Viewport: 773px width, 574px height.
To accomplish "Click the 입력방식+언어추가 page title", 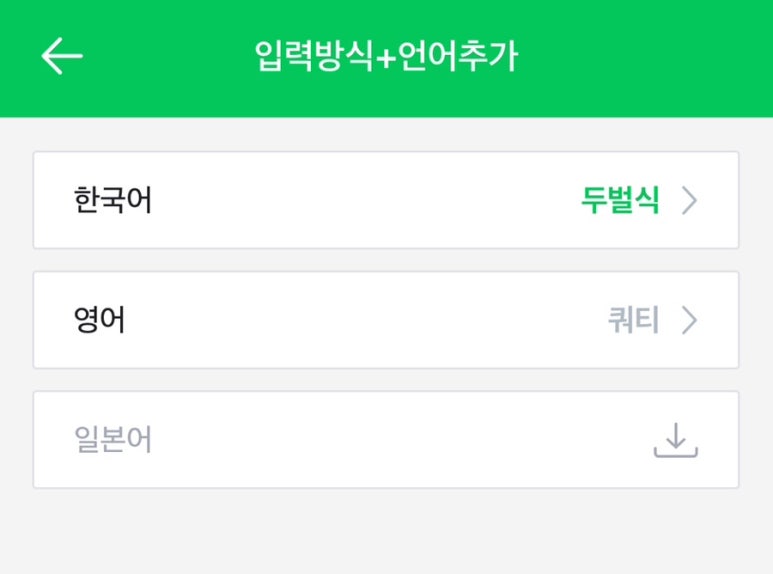I will (x=386, y=57).
